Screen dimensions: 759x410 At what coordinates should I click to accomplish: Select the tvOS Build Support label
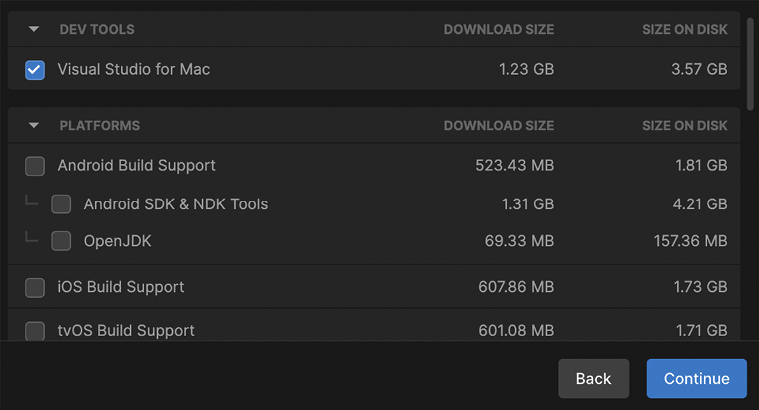[126, 331]
